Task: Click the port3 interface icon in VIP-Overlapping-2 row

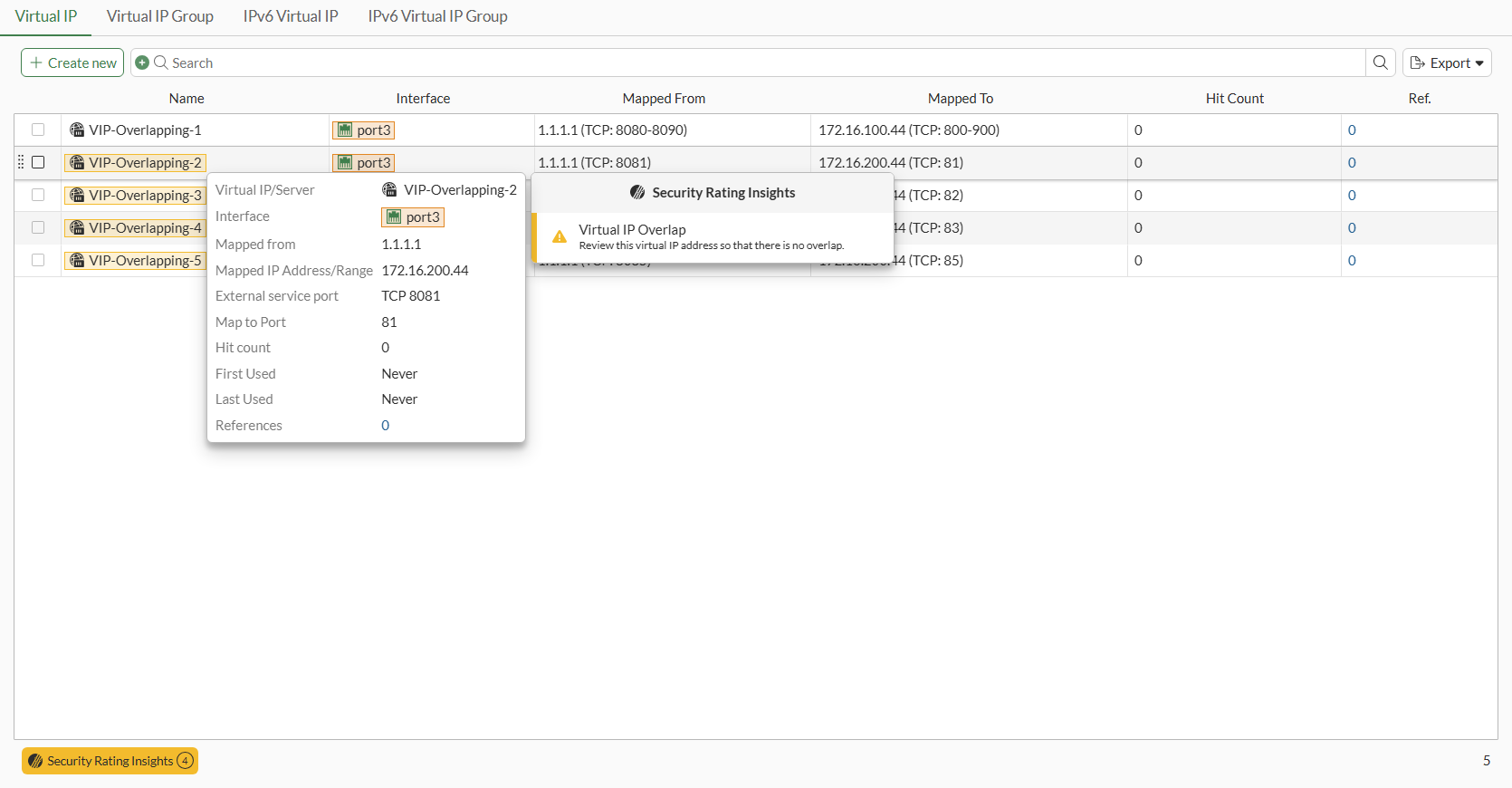Action: (345, 162)
